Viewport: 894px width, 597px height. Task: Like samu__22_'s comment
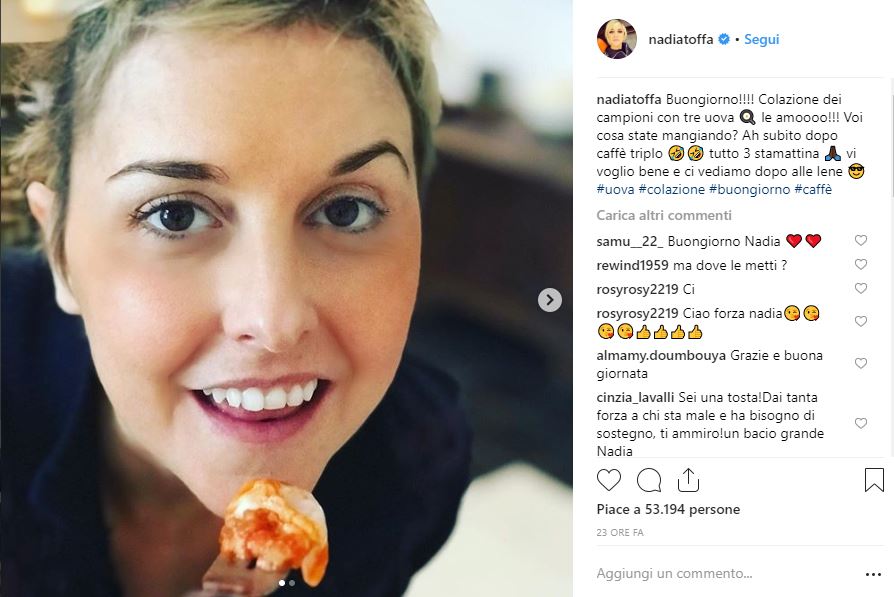pos(860,241)
